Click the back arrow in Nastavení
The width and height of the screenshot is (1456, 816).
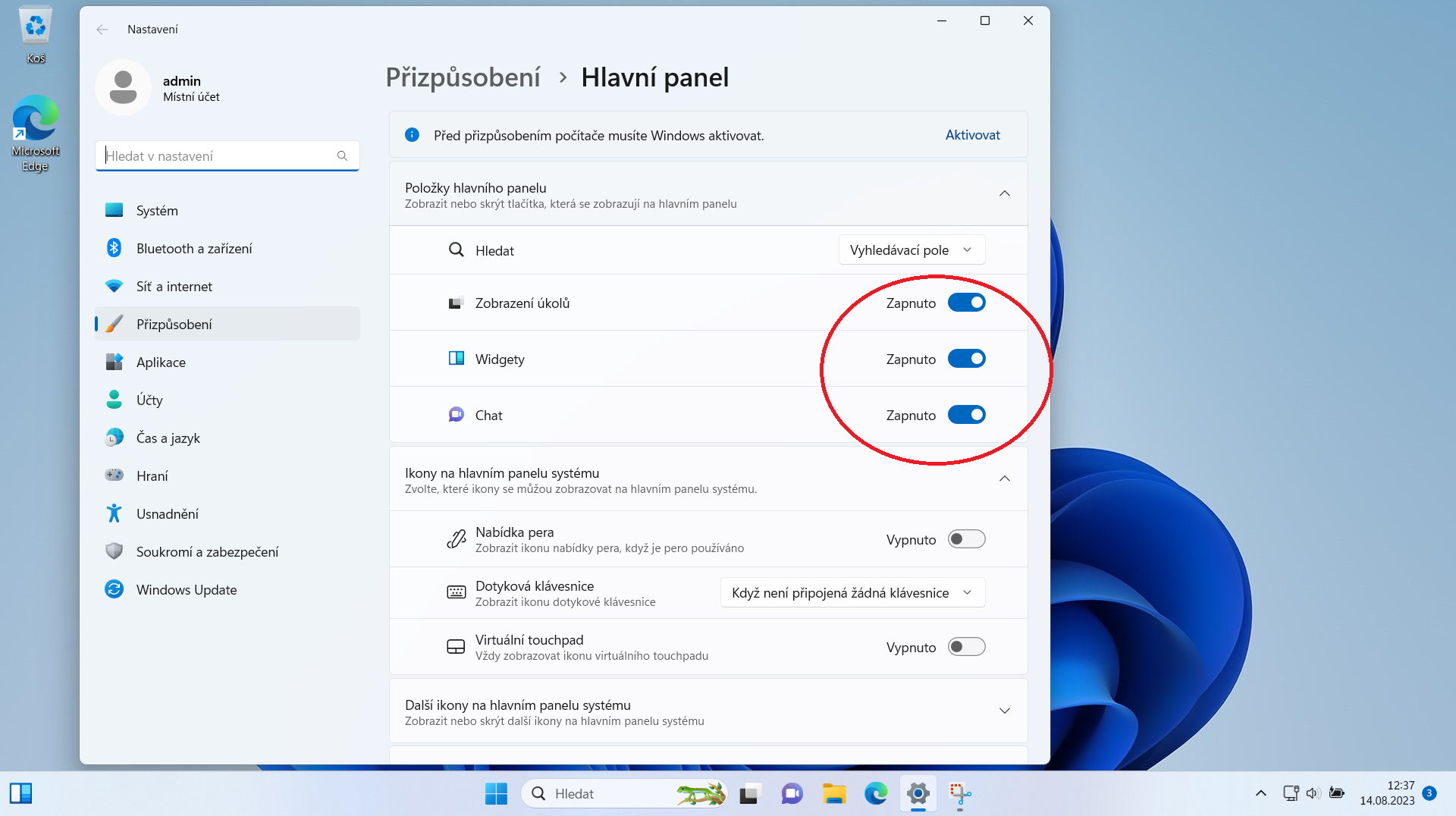[102, 30]
